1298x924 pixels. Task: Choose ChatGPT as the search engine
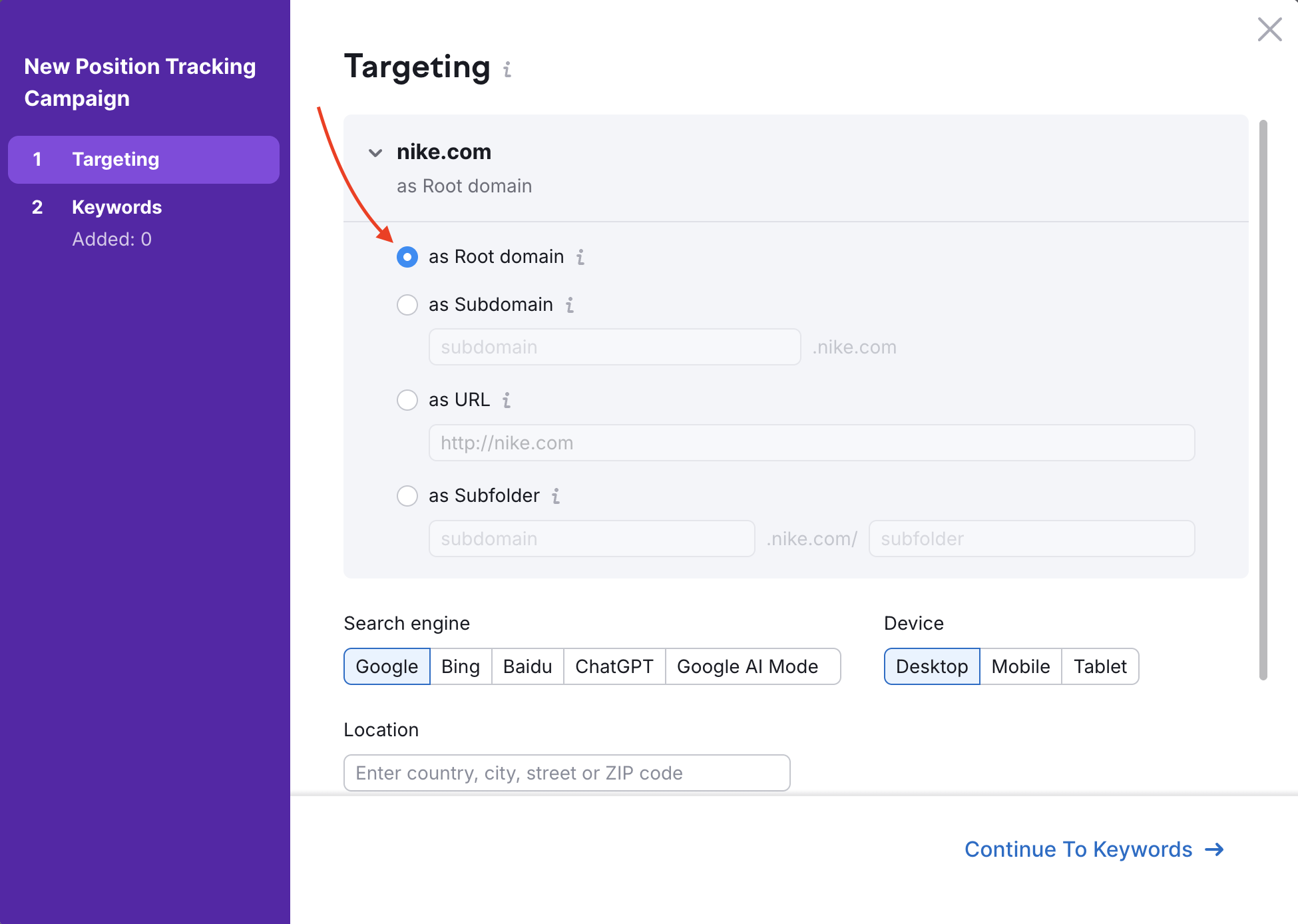[614, 666]
